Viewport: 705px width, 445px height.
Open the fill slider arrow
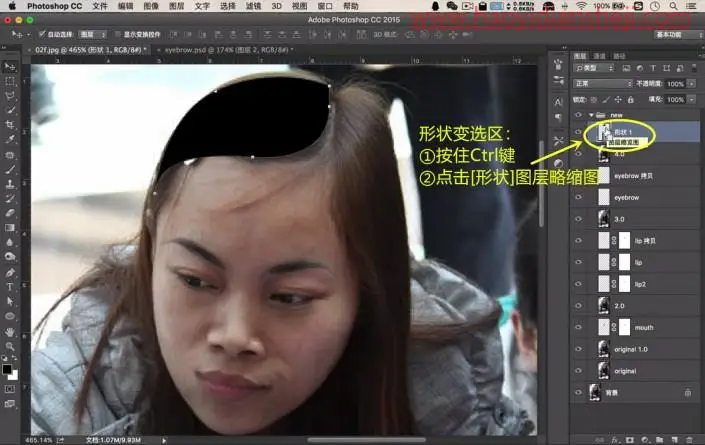tap(691, 99)
